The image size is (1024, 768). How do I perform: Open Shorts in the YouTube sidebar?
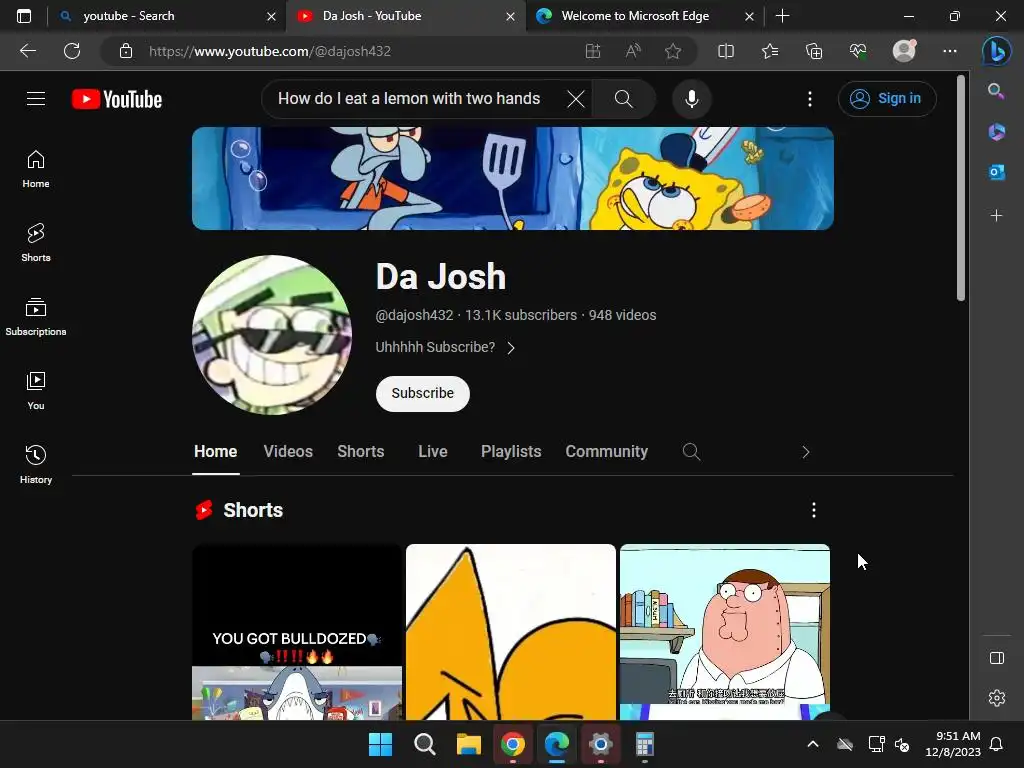coord(36,243)
